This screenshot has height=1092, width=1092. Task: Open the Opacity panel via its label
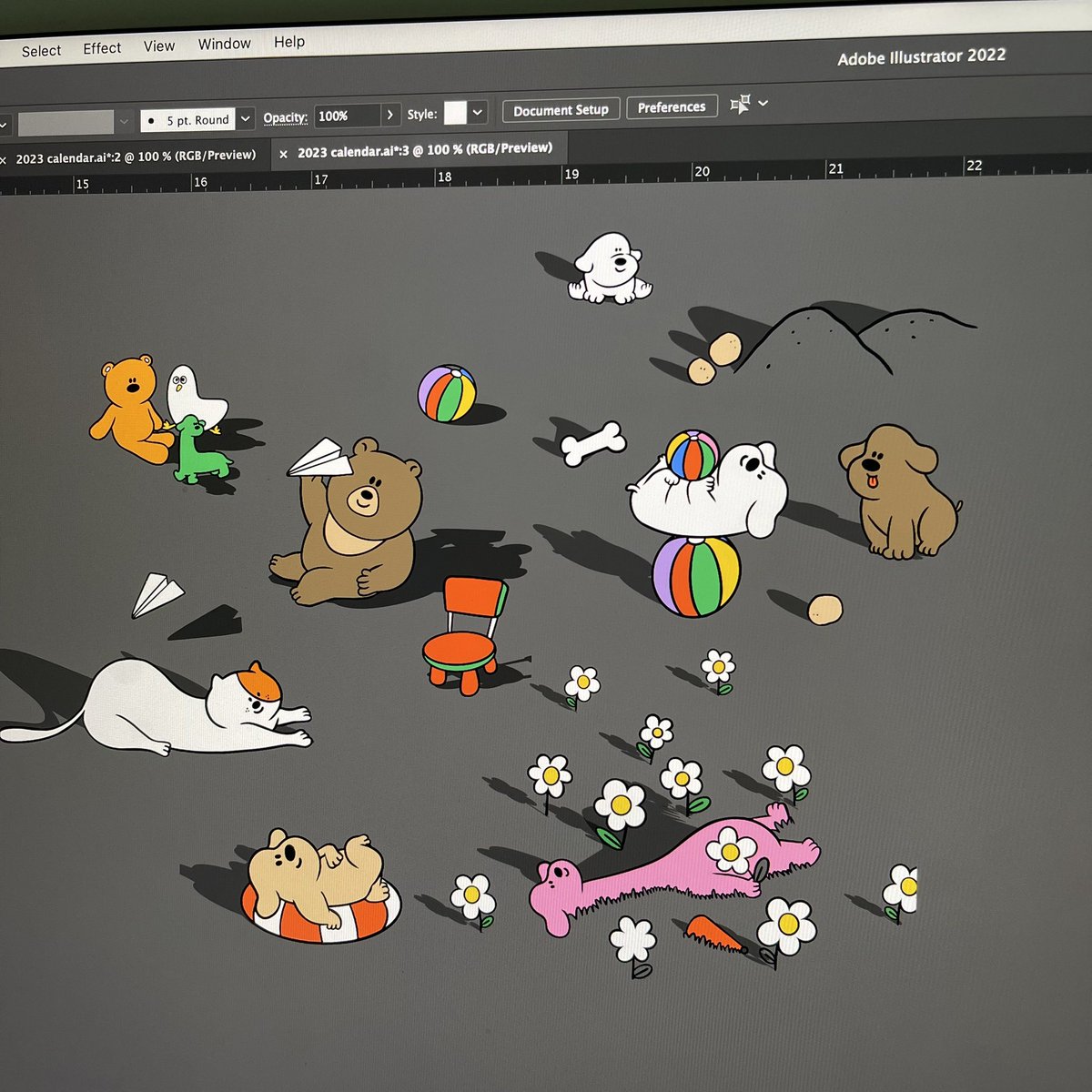[x=286, y=117]
